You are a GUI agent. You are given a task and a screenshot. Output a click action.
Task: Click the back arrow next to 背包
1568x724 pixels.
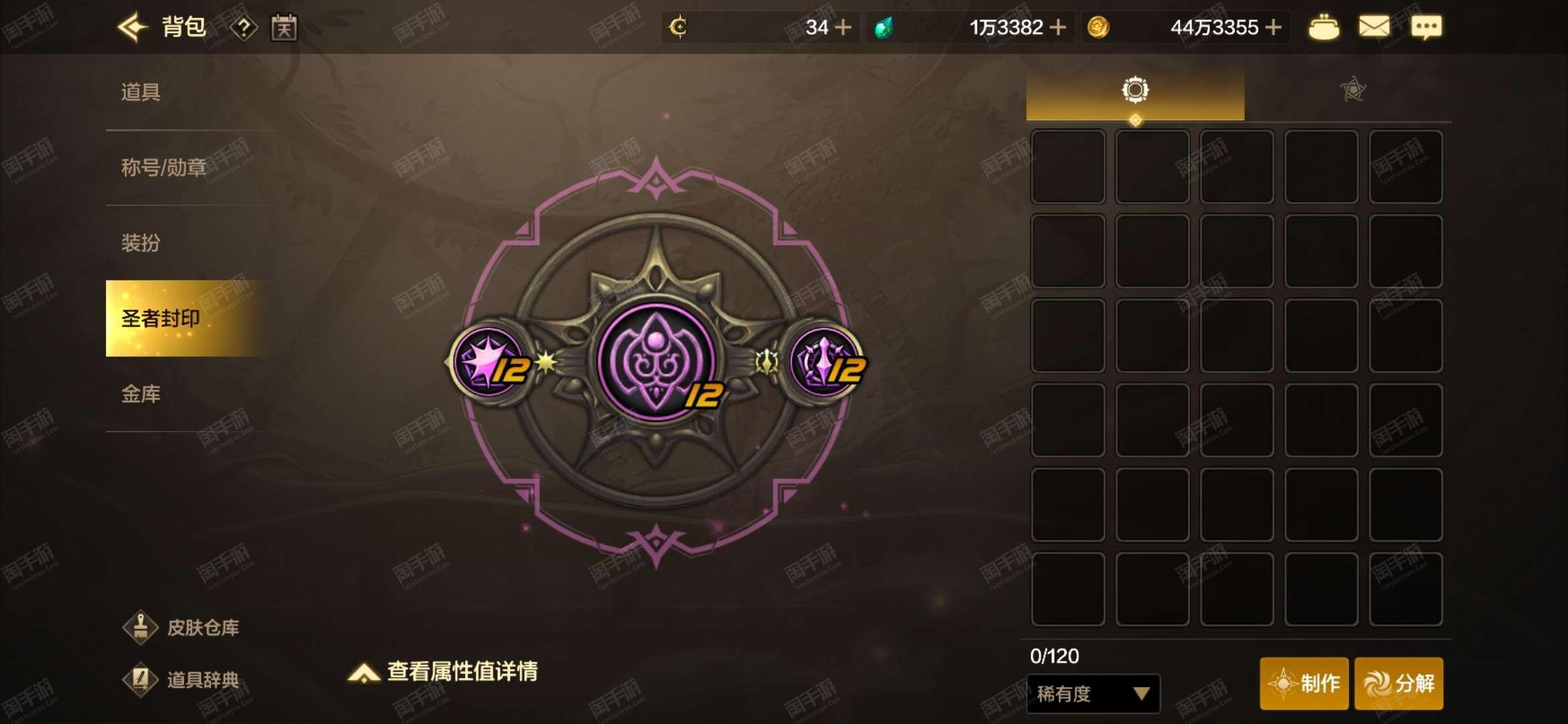[132, 27]
